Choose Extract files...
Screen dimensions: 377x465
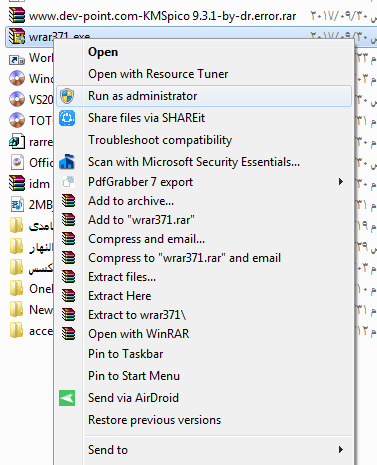click(204, 277)
